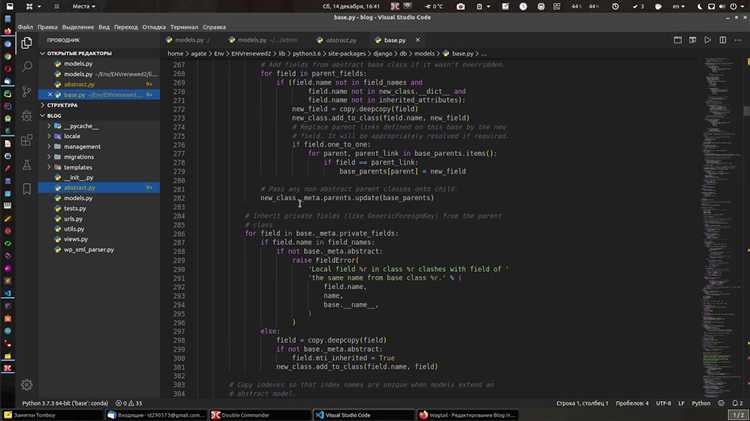This screenshot has height=421, width=750.
Task: Change language mode via Python indicator
Action: pyautogui.click(x=701, y=403)
